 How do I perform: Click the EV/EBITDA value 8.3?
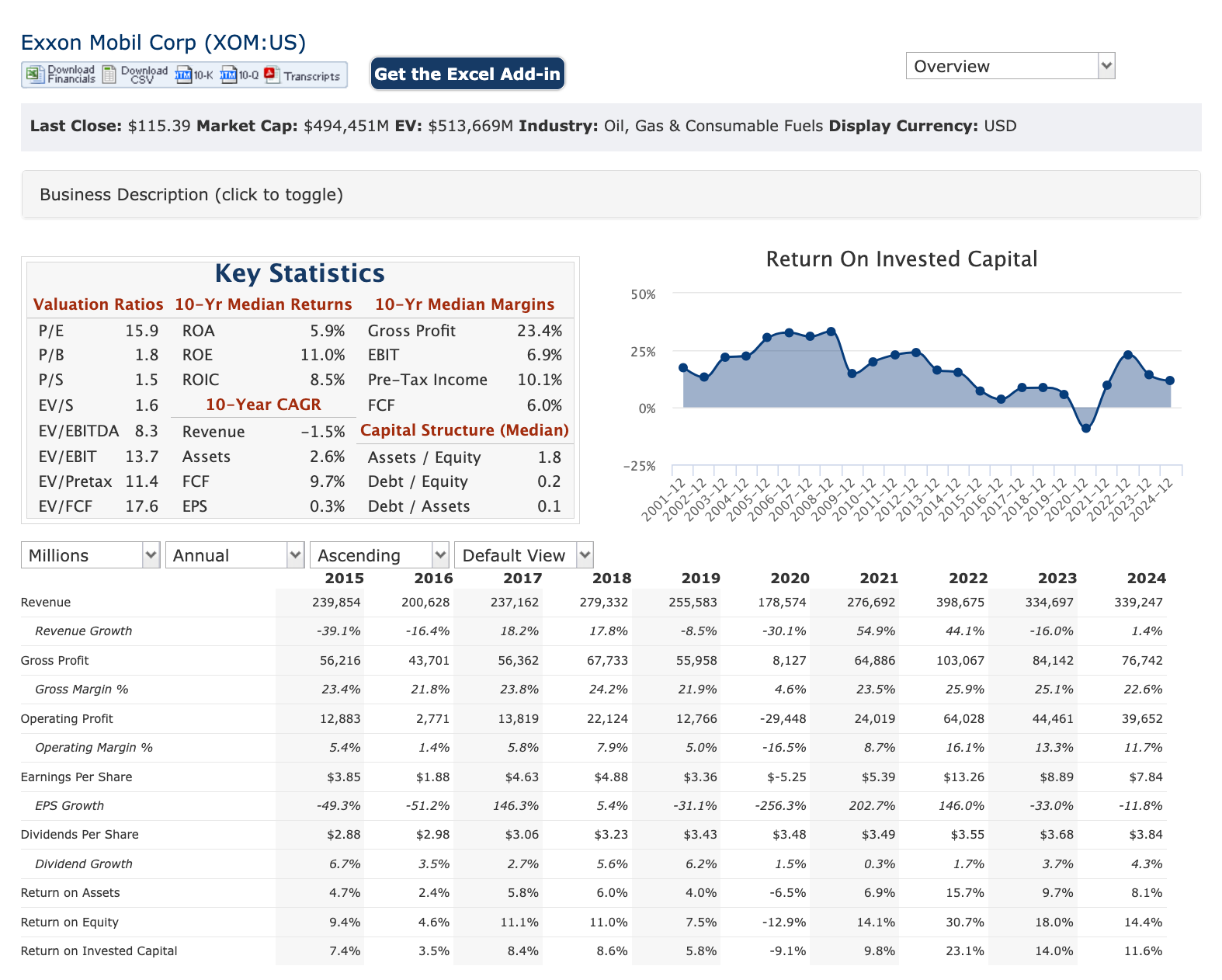click(x=147, y=431)
